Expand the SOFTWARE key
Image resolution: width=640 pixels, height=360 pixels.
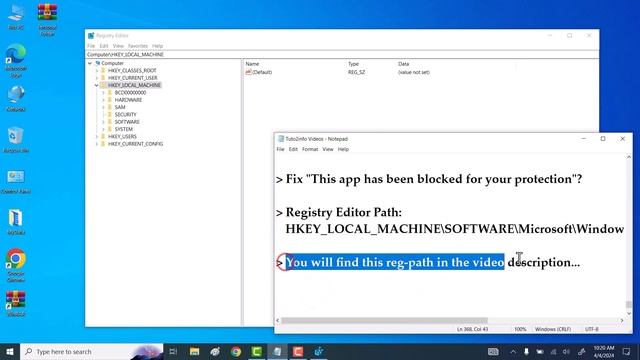[x=103, y=122]
